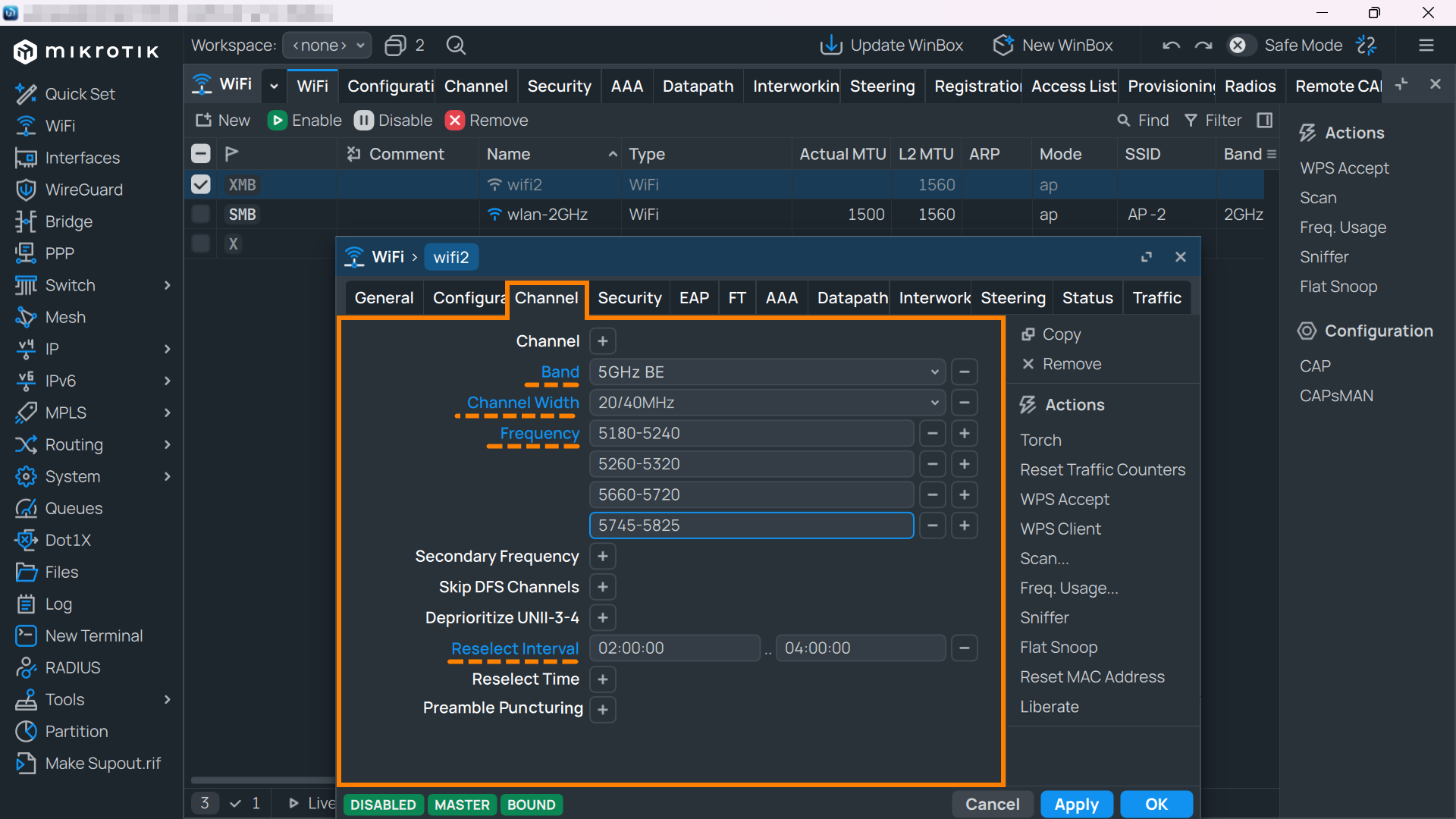Click the undo arrow icon
The height and width of the screenshot is (819, 1456).
point(1171,45)
